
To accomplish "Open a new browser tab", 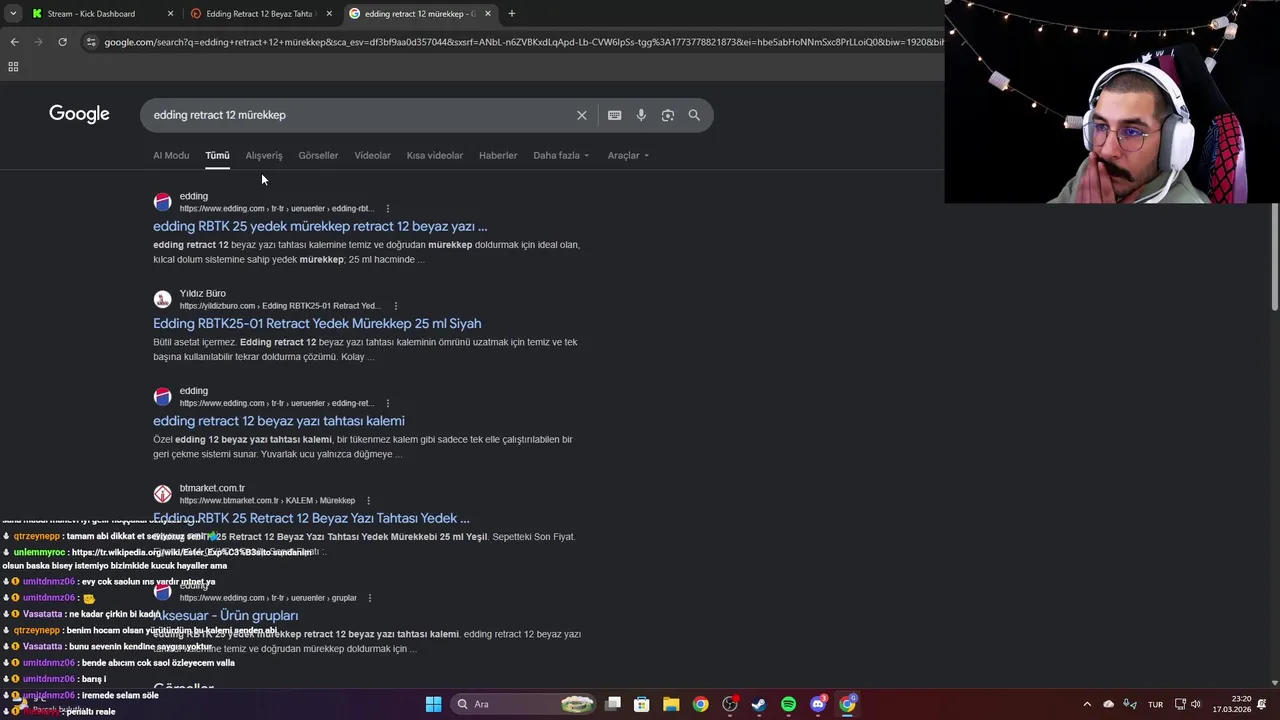I will (x=511, y=14).
